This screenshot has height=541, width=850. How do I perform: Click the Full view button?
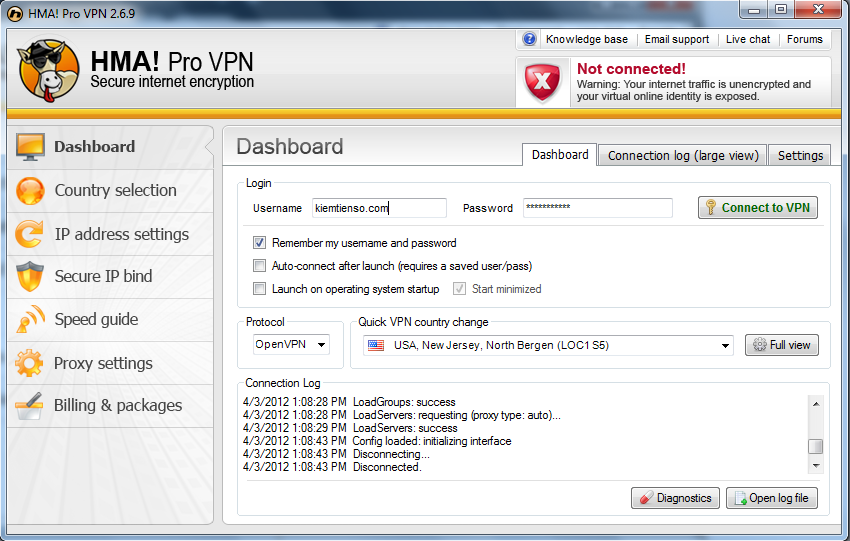click(782, 345)
